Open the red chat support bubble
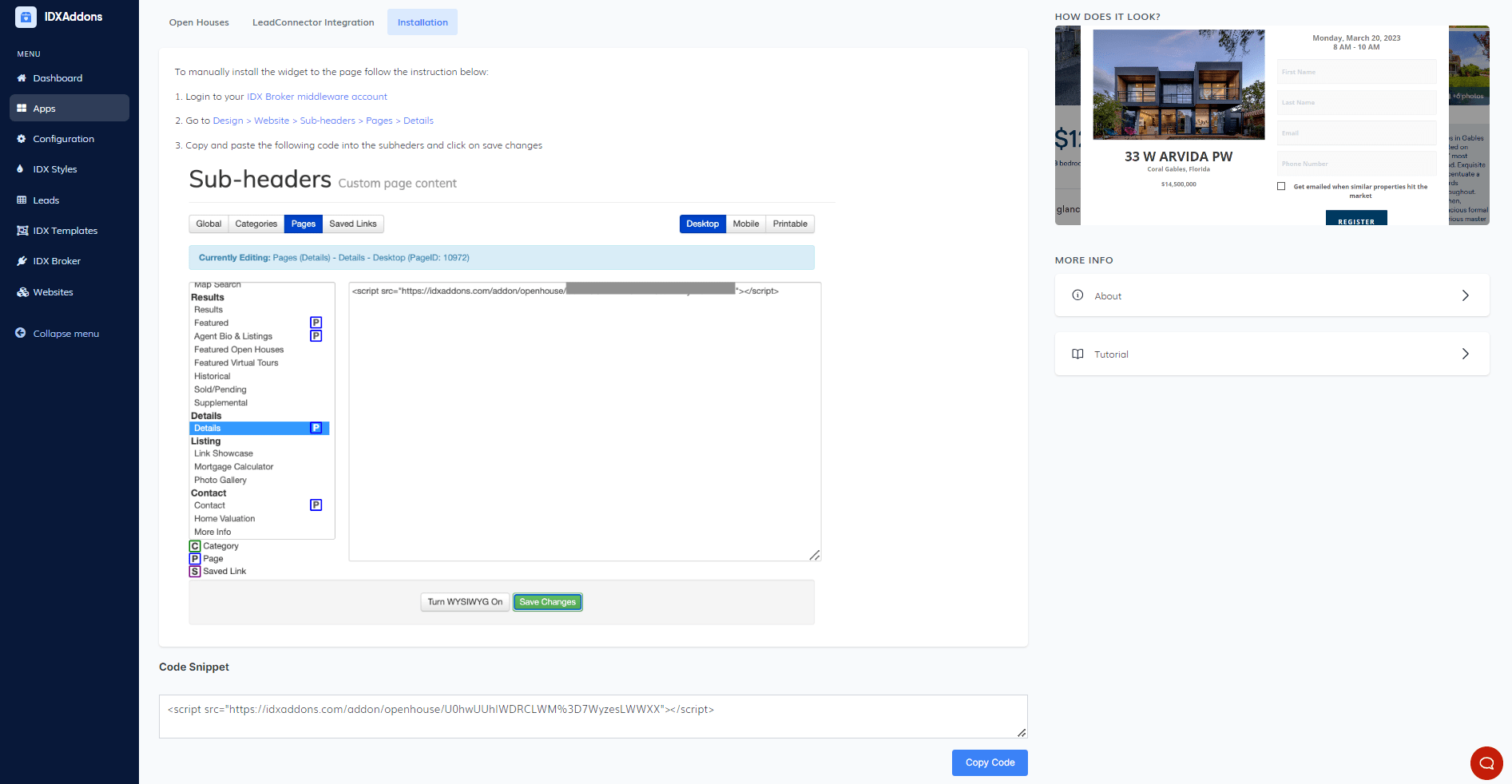Image resolution: width=1512 pixels, height=784 pixels. (x=1486, y=762)
